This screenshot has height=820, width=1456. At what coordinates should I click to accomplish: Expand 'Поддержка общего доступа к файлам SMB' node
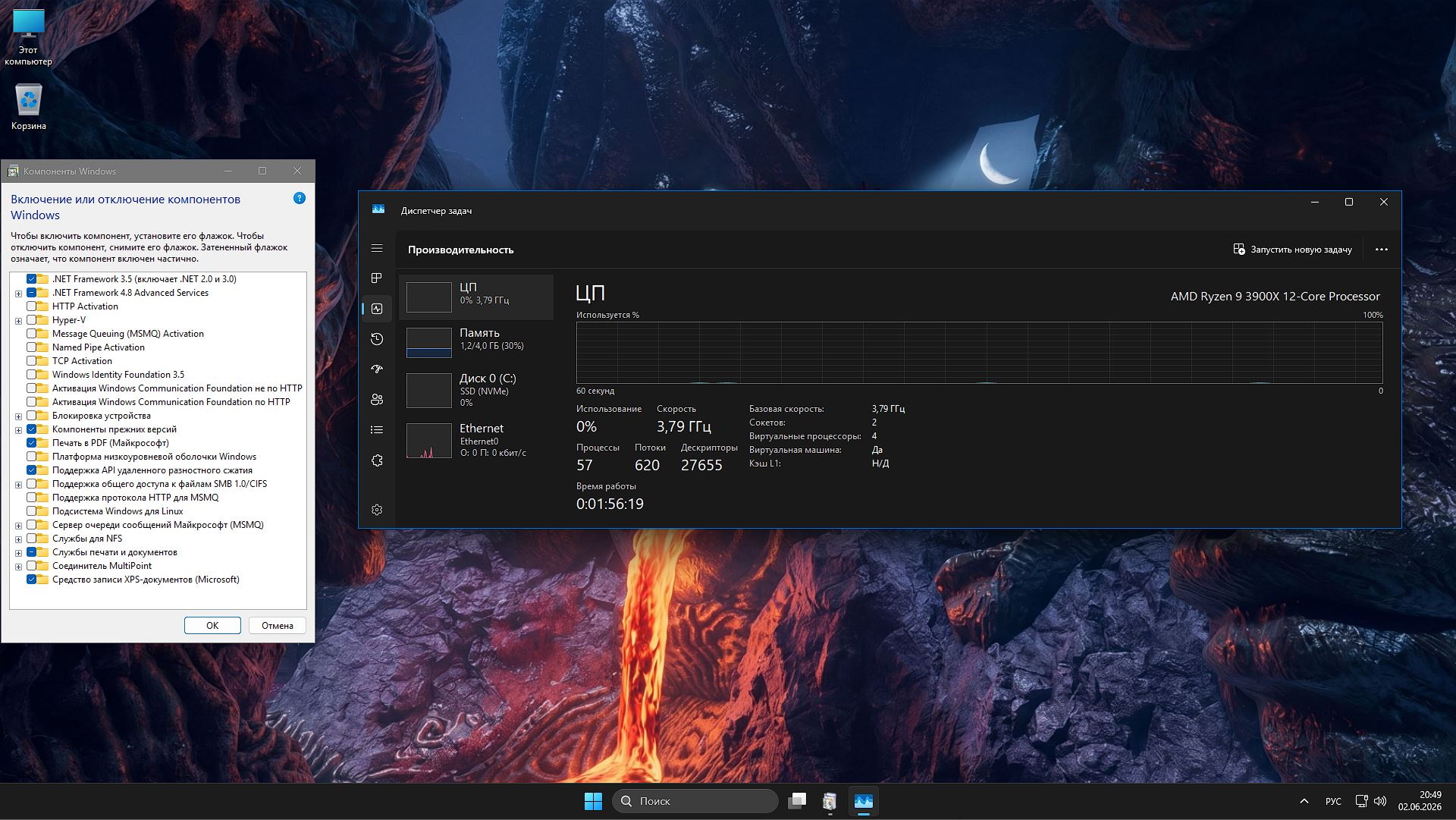tap(18, 485)
